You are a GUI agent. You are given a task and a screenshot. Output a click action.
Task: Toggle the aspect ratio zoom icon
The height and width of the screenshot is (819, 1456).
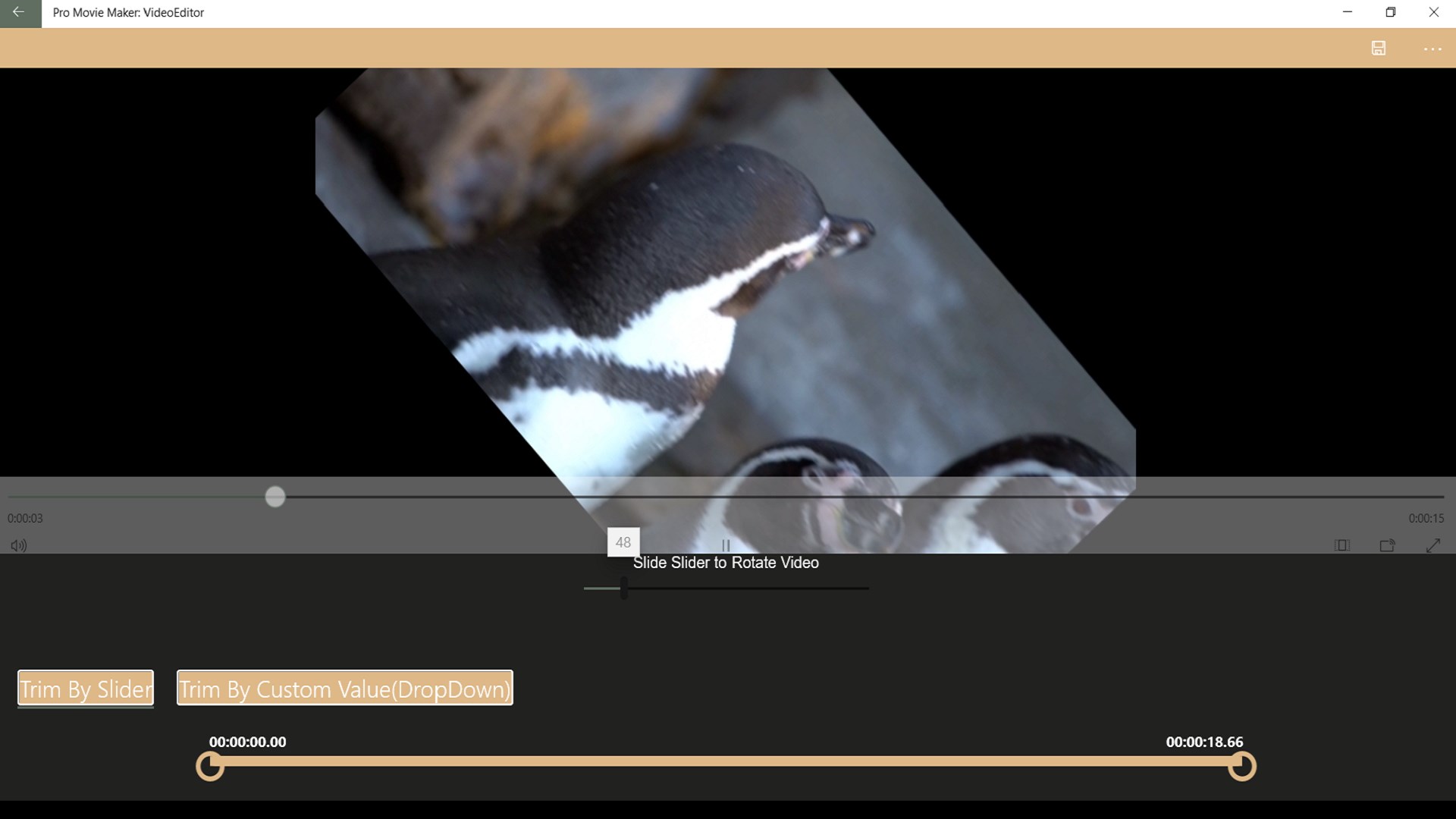click(1341, 545)
